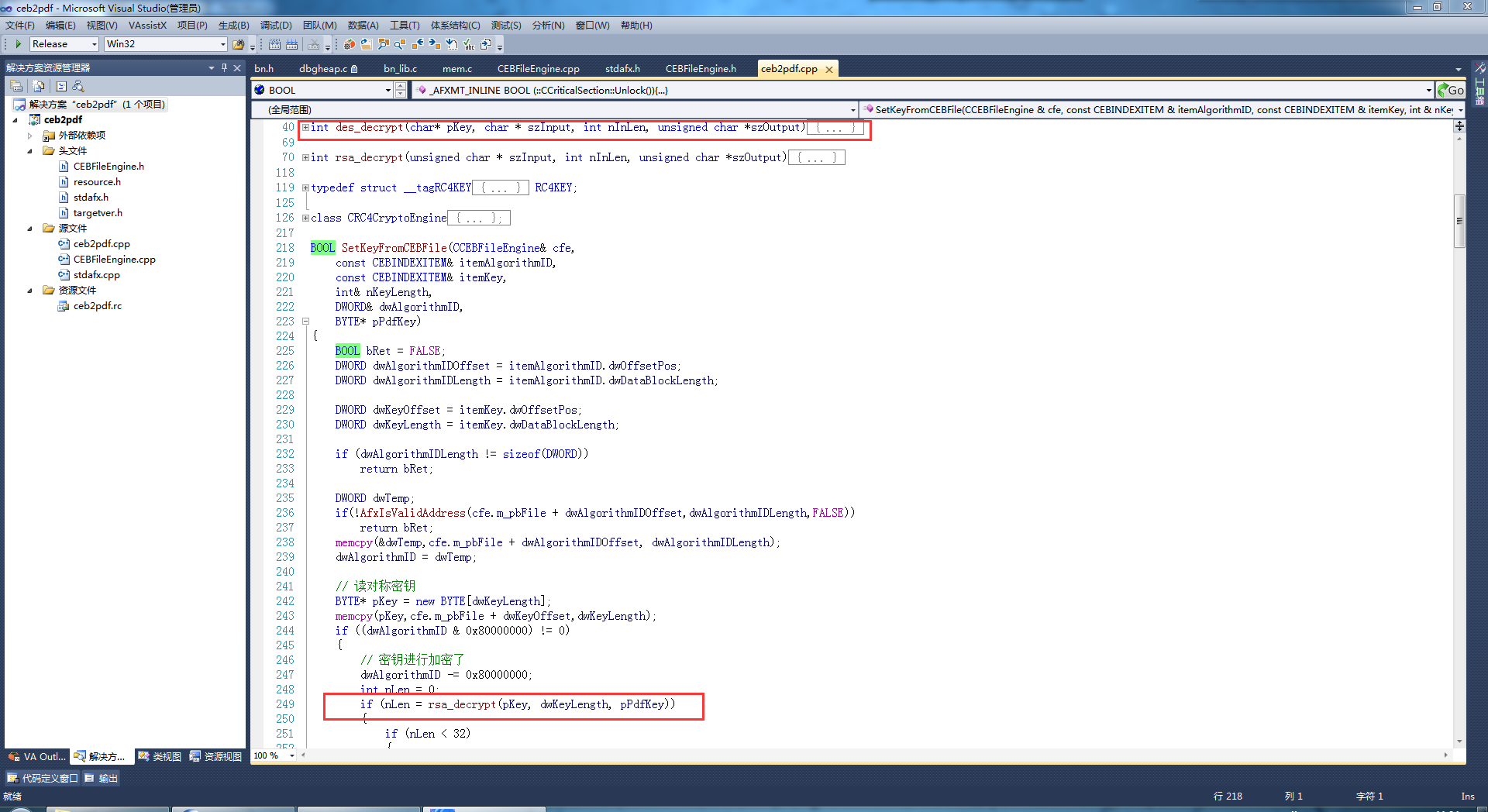Viewport: 1488px width, 812px height.
Task: Collapse the 头文件 folder
Action: click(x=30, y=150)
